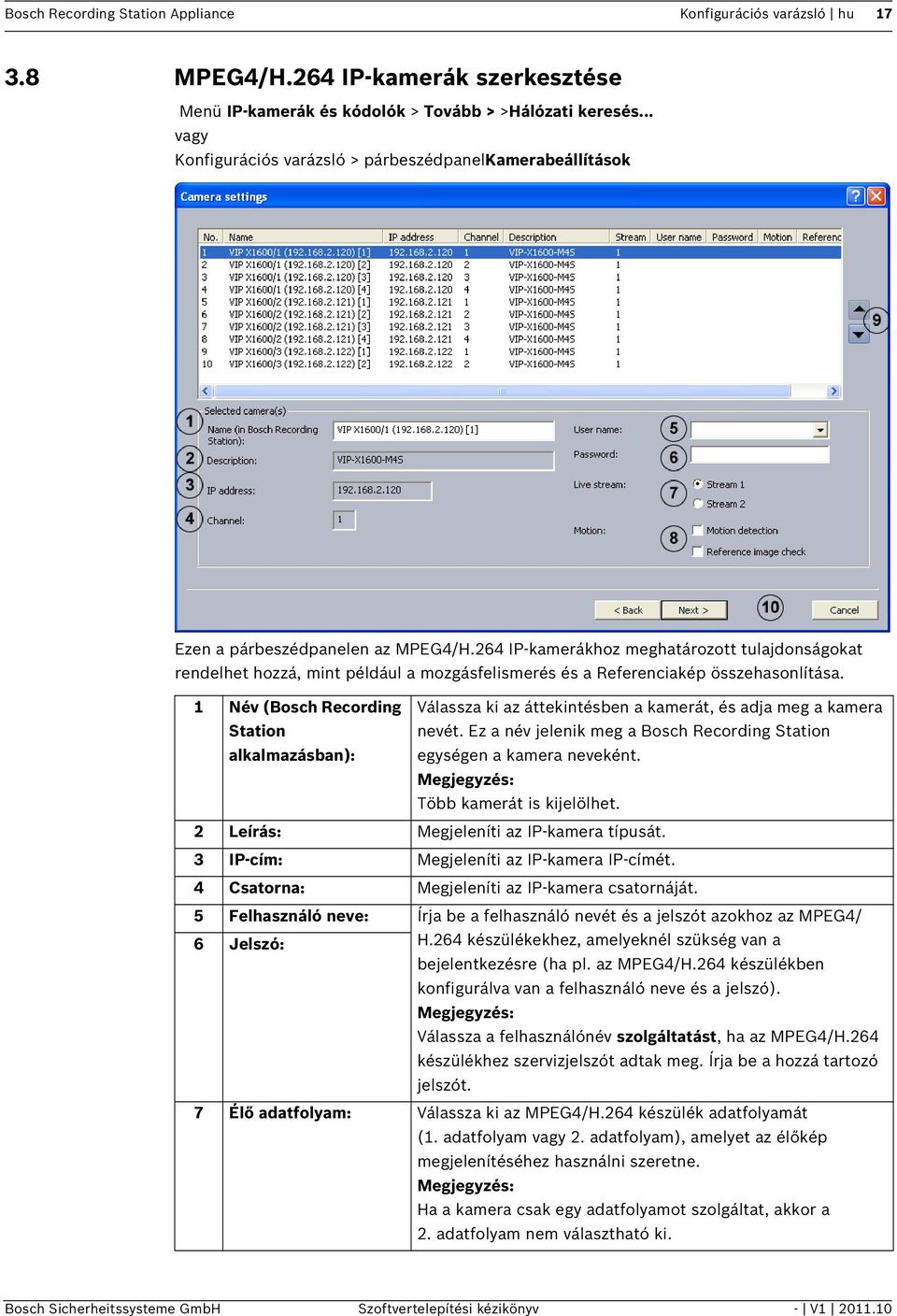Move selected camera down with the down arrow
Viewport: 897px width, 1316px height.
pos(859,333)
